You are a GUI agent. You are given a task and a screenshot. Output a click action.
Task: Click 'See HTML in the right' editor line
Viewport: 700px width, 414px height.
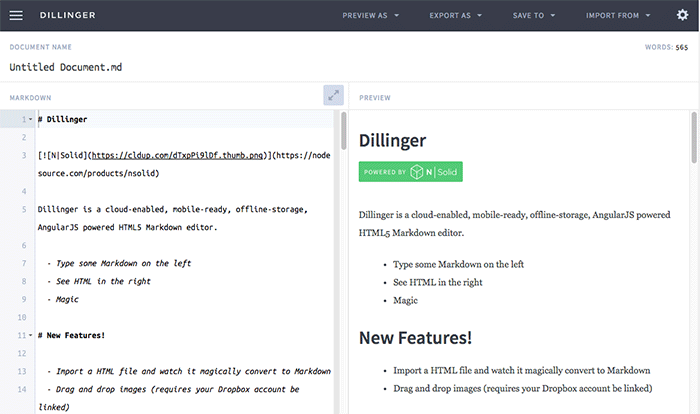pyautogui.click(x=99, y=281)
